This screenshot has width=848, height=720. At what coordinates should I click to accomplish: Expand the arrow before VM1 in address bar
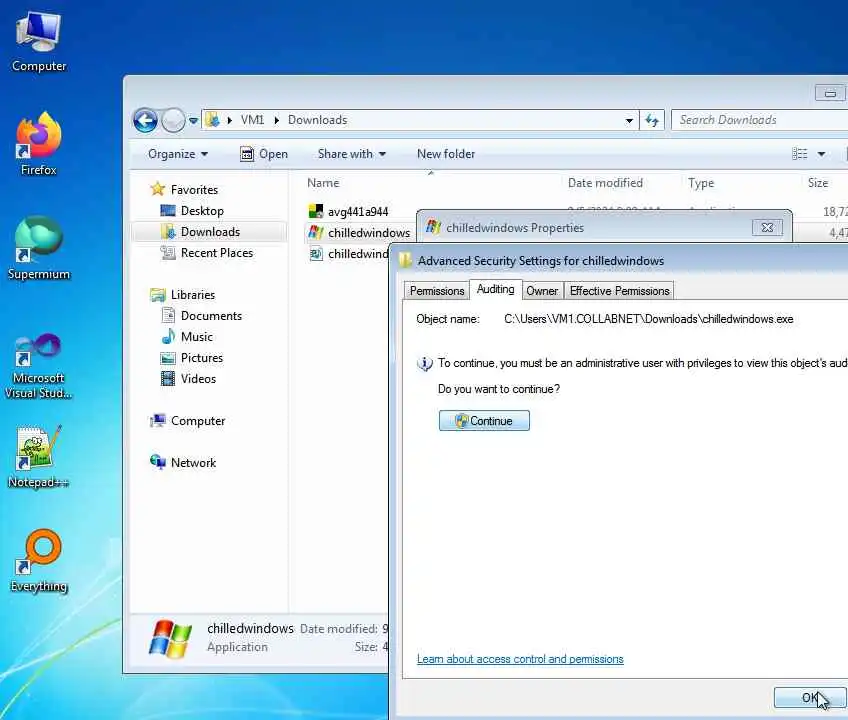click(x=230, y=120)
